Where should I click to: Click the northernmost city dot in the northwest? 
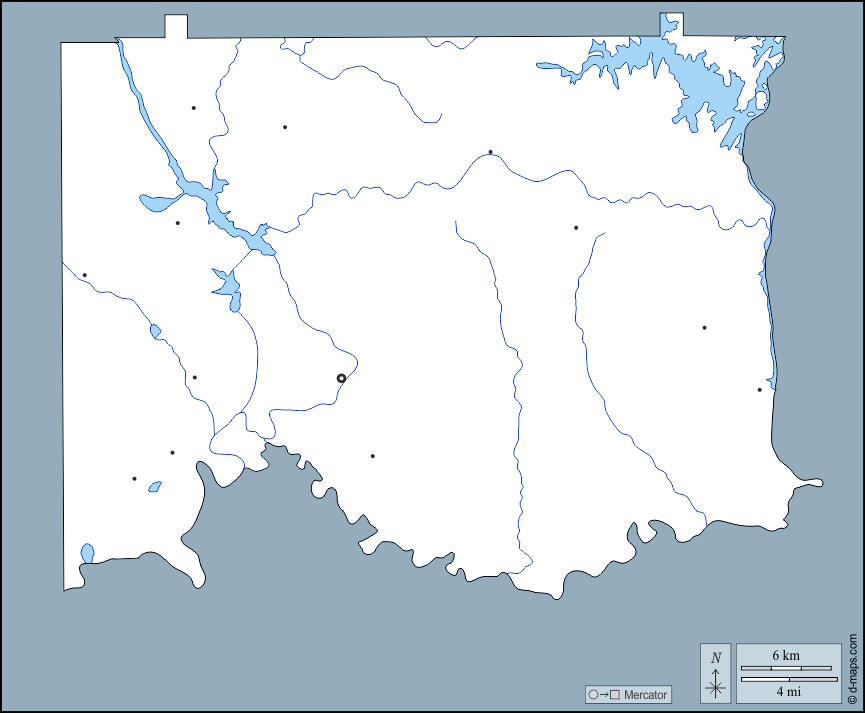pos(193,107)
